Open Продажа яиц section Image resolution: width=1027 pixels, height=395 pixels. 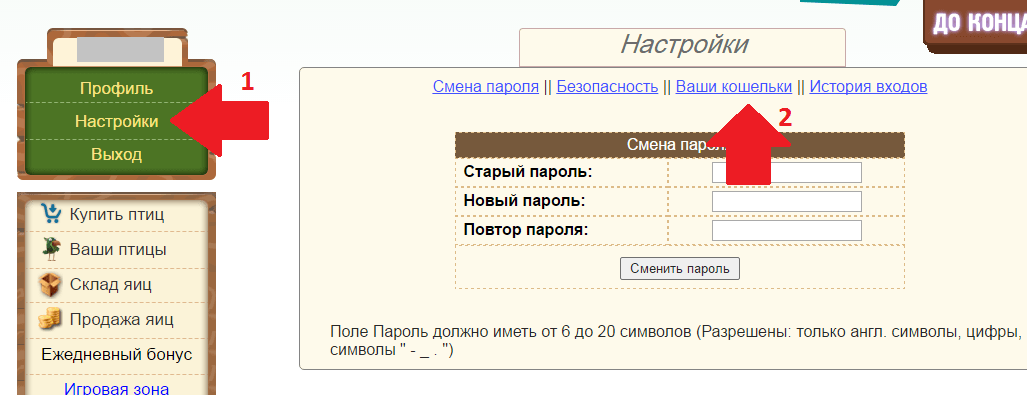121,320
